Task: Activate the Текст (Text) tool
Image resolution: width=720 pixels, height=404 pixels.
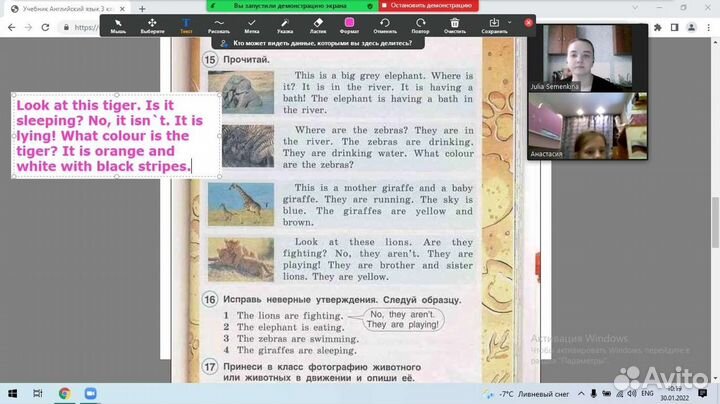Action: pos(186,25)
